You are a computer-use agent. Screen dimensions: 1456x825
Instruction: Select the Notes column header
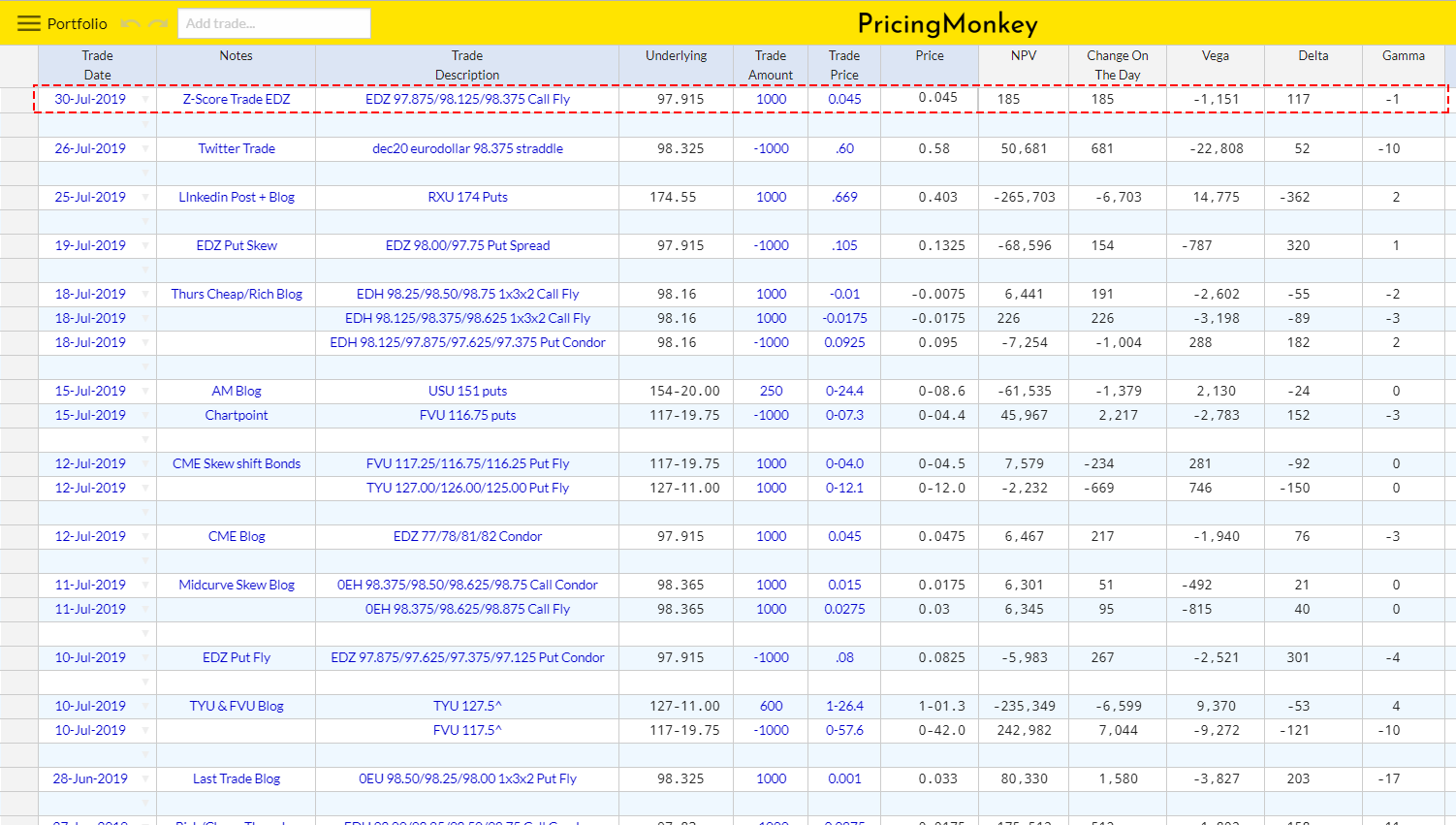click(236, 65)
